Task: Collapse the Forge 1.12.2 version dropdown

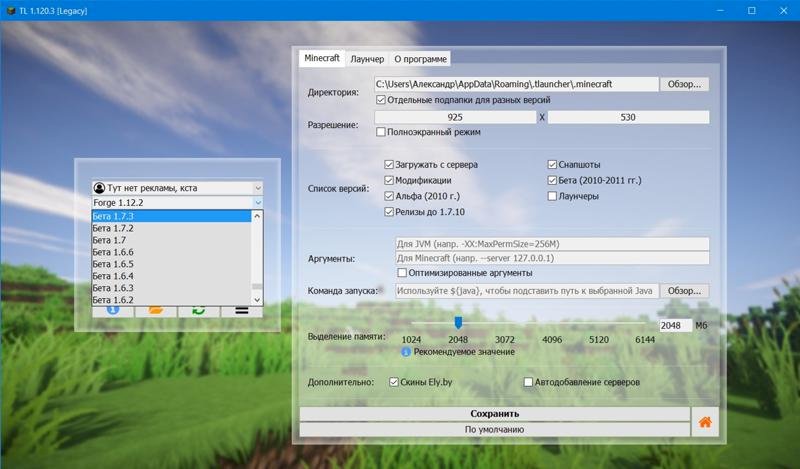Action: (258, 203)
